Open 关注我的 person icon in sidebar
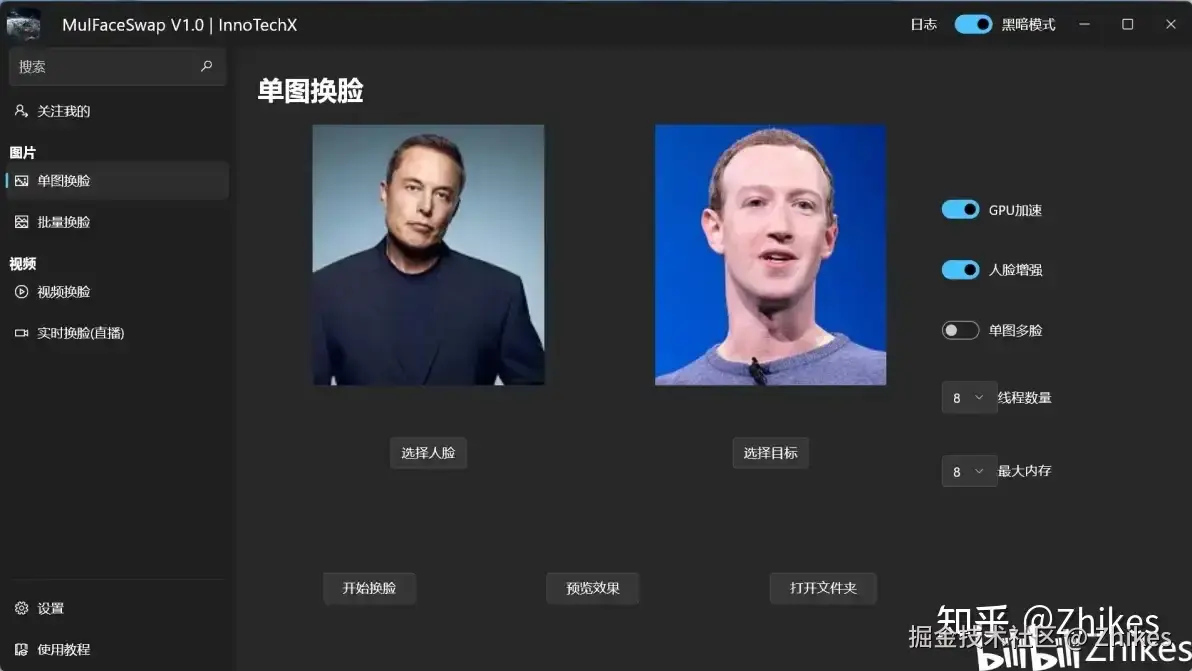The height and width of the screenshot is (671, 1192). [21, 111]
